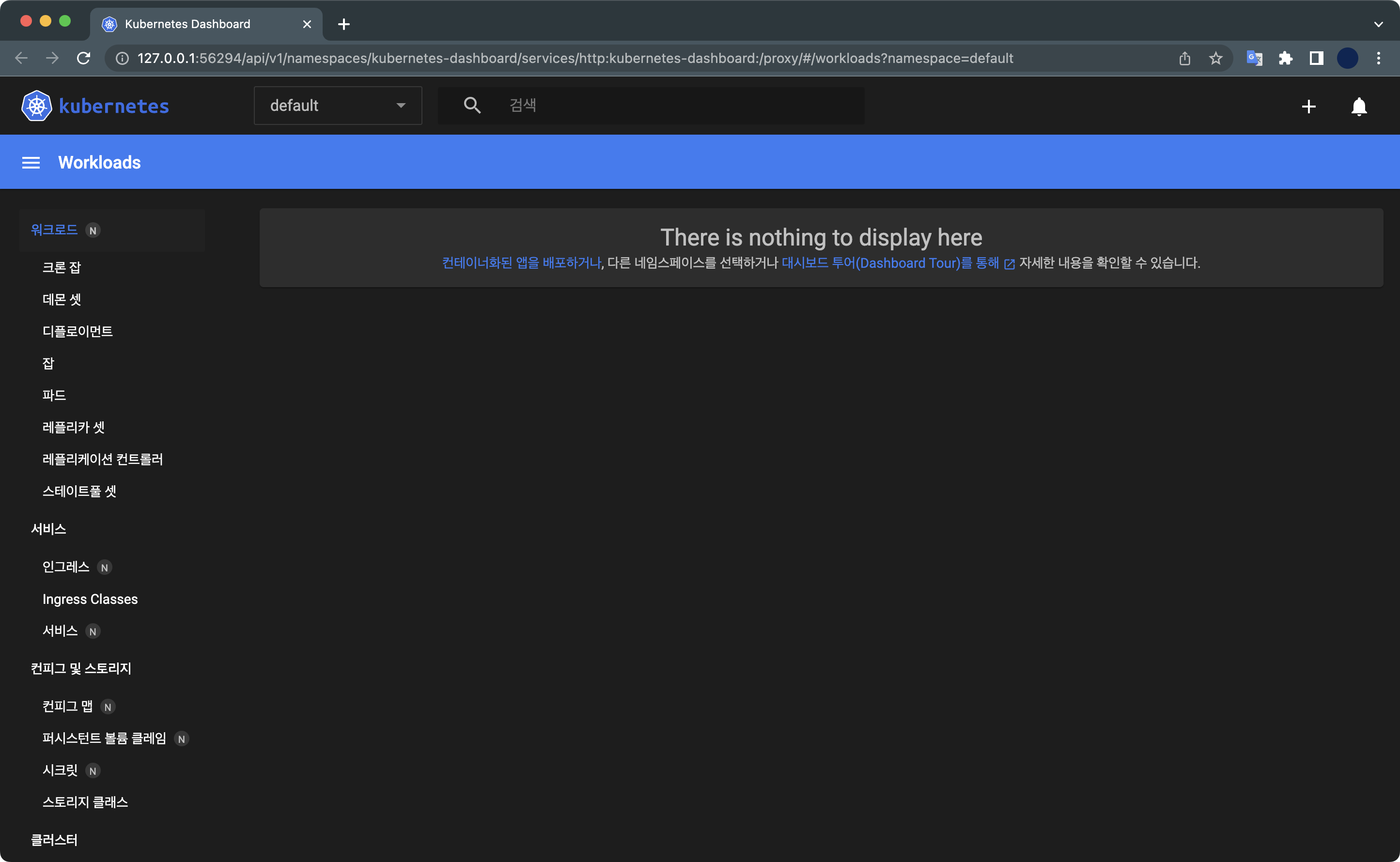Click the Kubernetes logo icon

tap(36, 105)
